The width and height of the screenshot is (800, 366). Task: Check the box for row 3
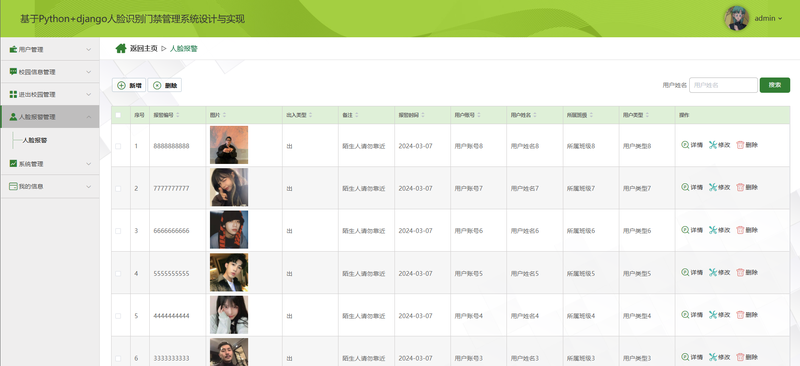click(x=118, y=231)
